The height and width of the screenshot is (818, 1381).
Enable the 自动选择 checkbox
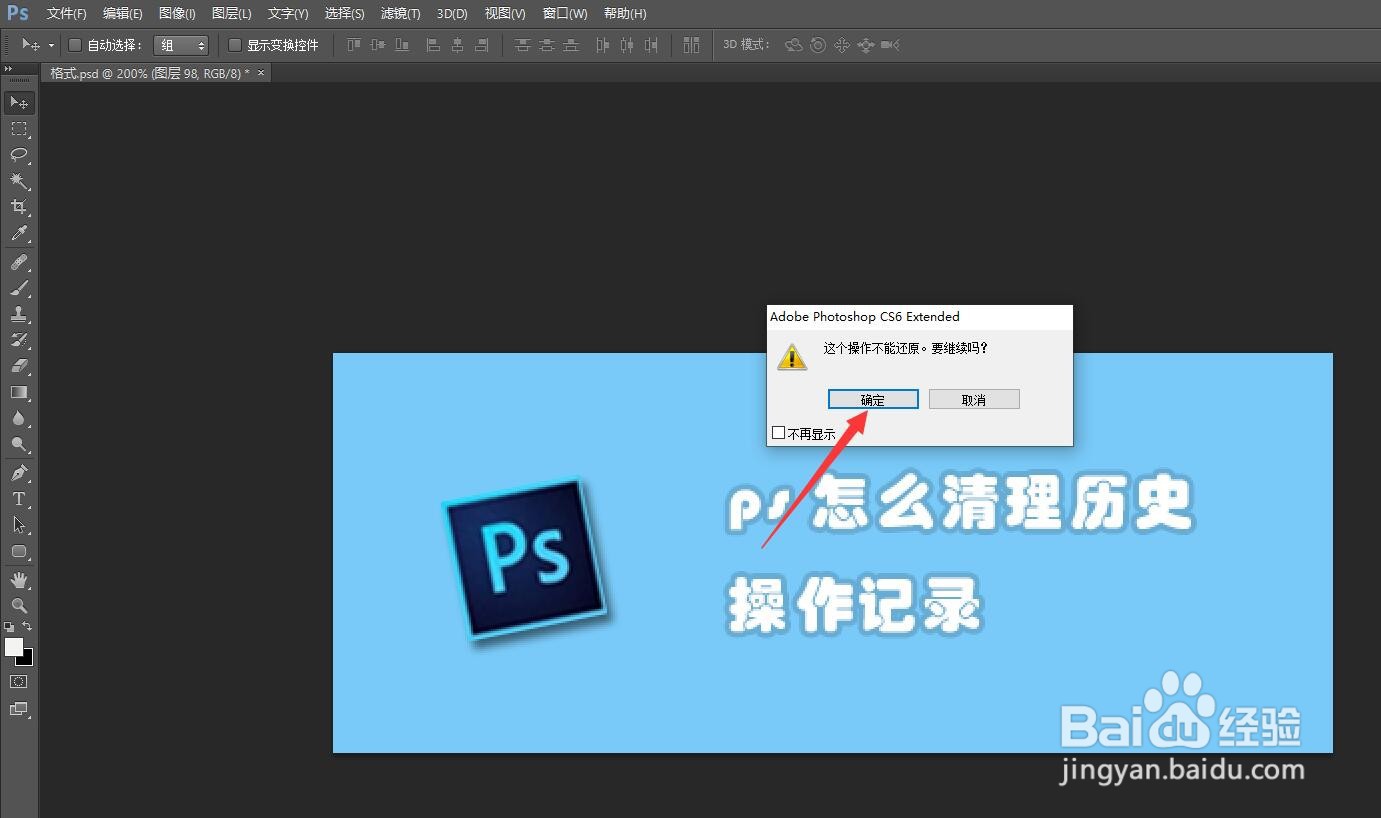75,45
